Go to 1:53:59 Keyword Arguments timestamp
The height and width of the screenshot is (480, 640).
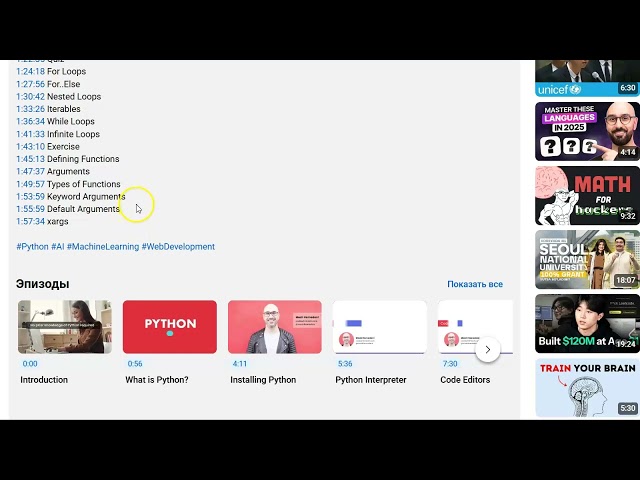(x=31, y=197)
